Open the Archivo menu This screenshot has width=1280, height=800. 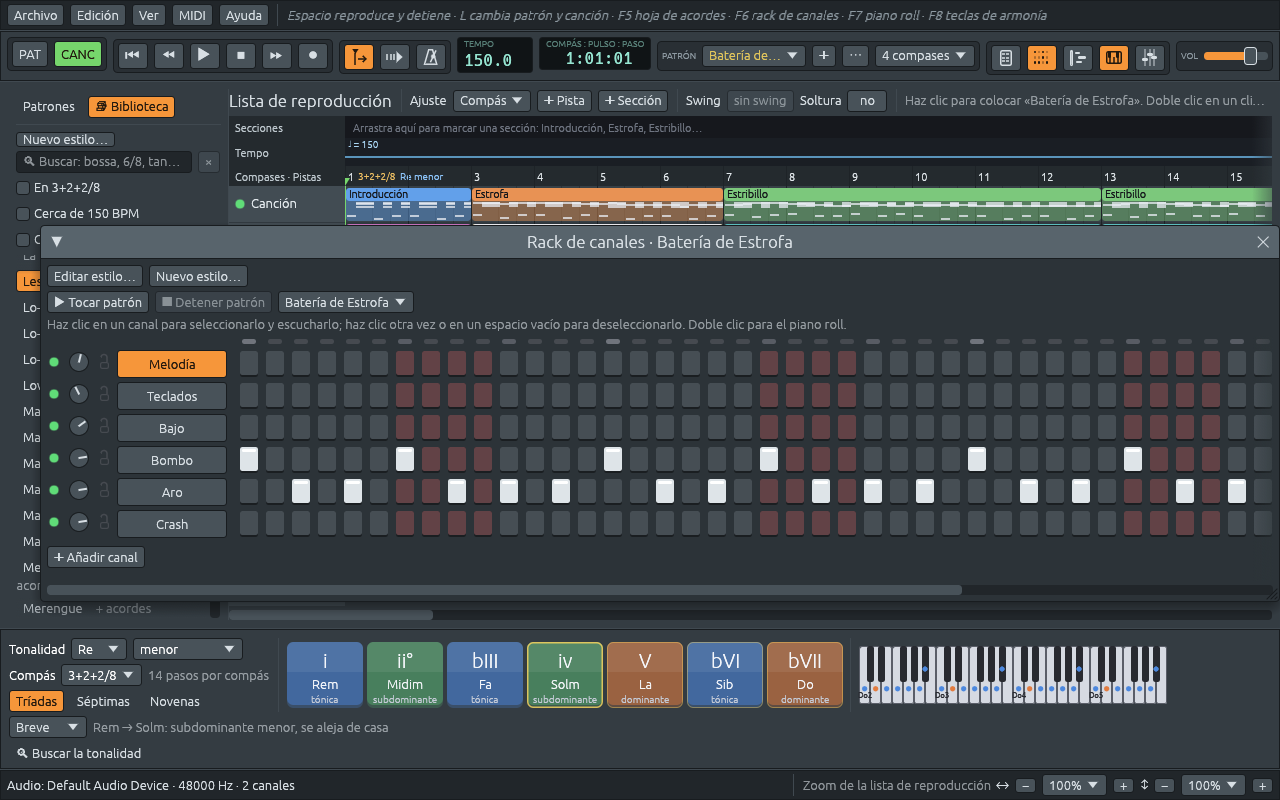click(36, 15)
